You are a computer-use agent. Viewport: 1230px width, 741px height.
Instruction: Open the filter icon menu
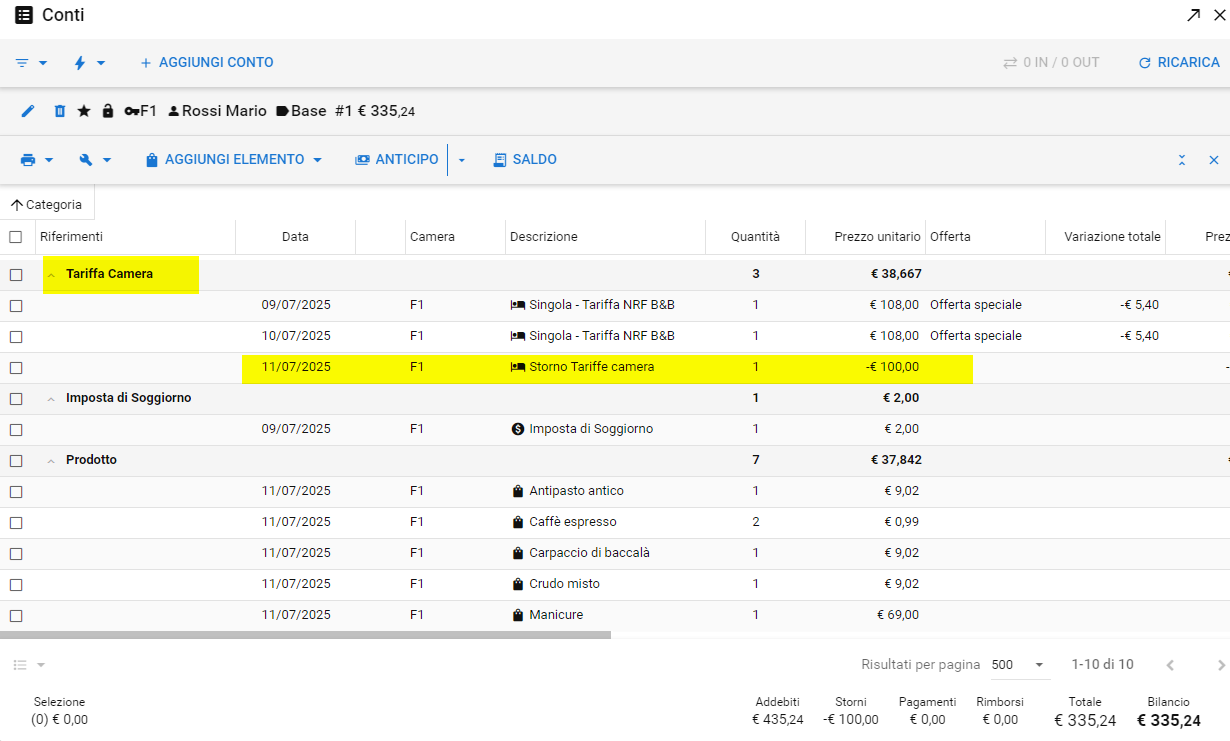click(x=31, y=63)
